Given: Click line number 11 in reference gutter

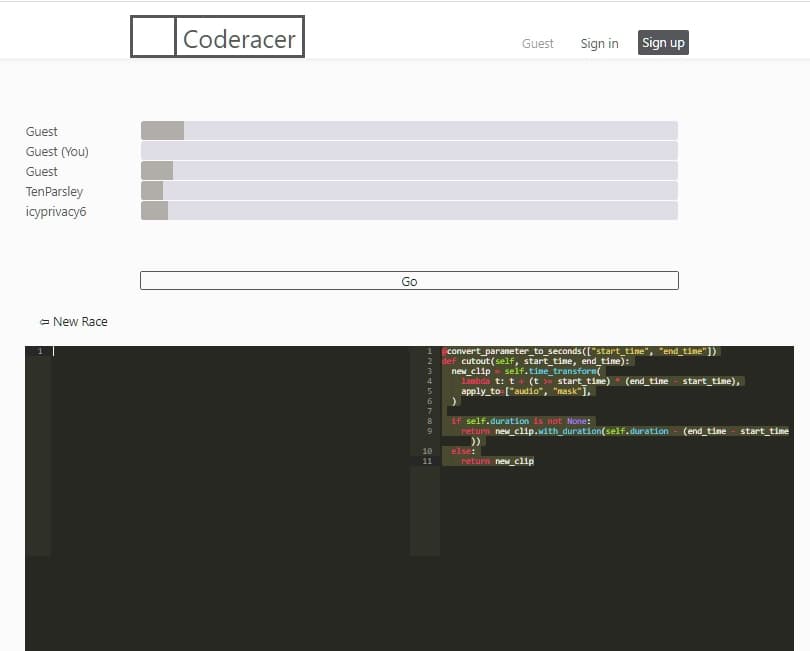Looking at the screenshot, I should (427, 461).
